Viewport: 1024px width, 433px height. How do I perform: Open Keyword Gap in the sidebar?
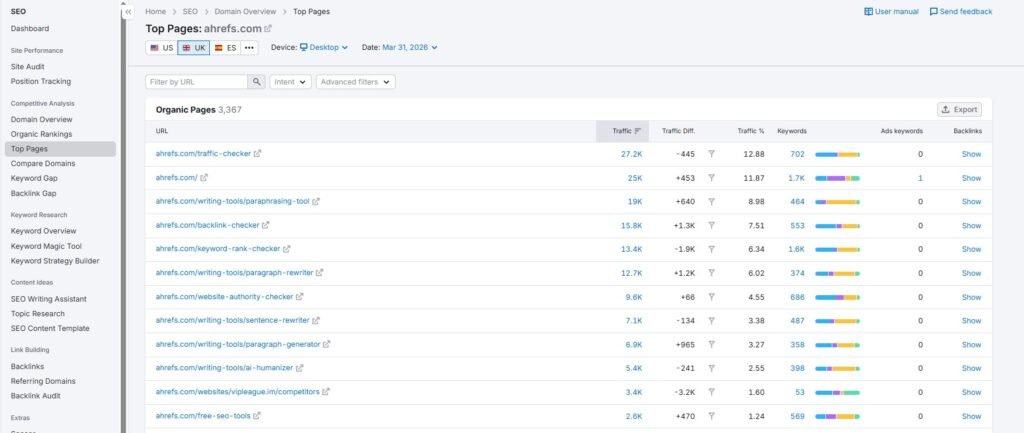[33, 178]
